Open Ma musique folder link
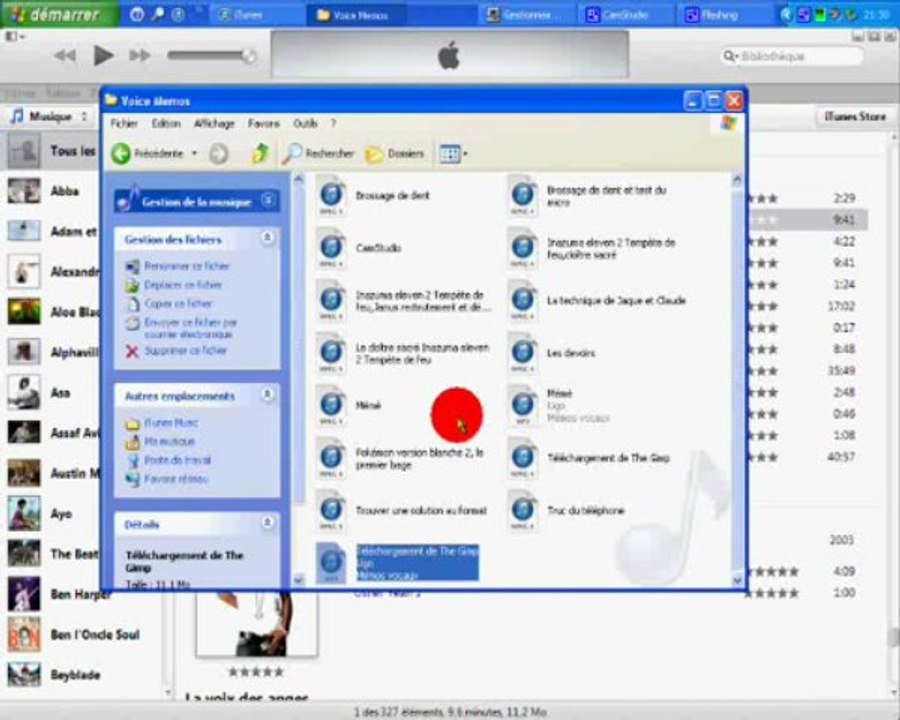The image size is (900, 720). (x=169, y=441)
